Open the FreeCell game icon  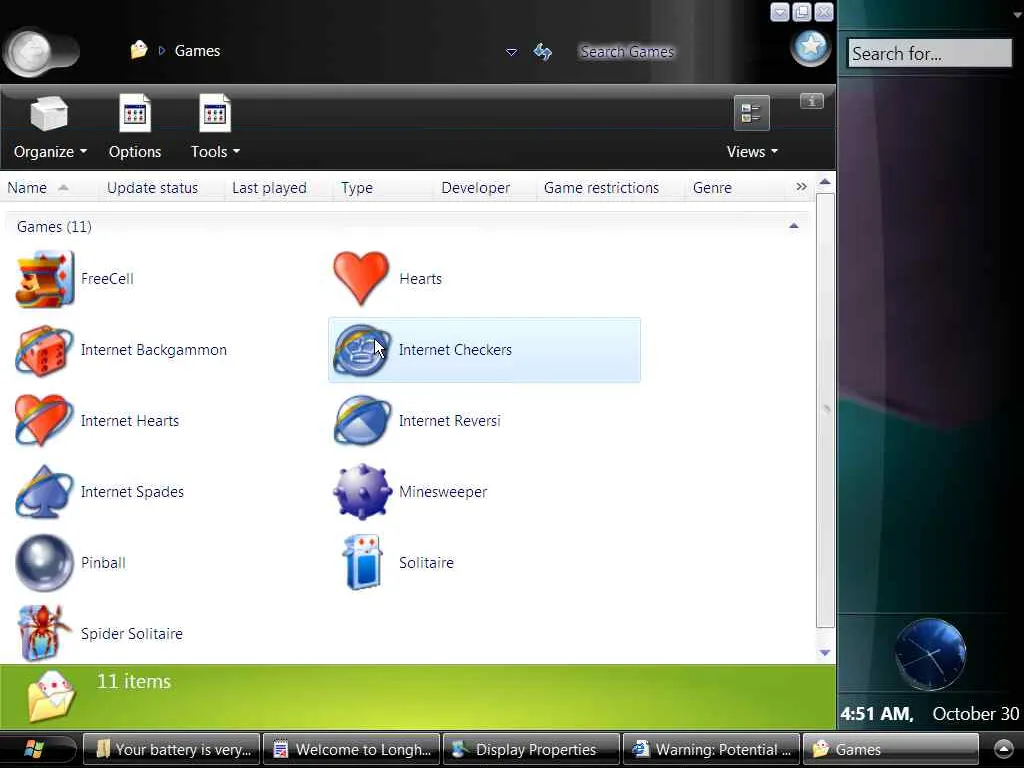tap(44, 279)
